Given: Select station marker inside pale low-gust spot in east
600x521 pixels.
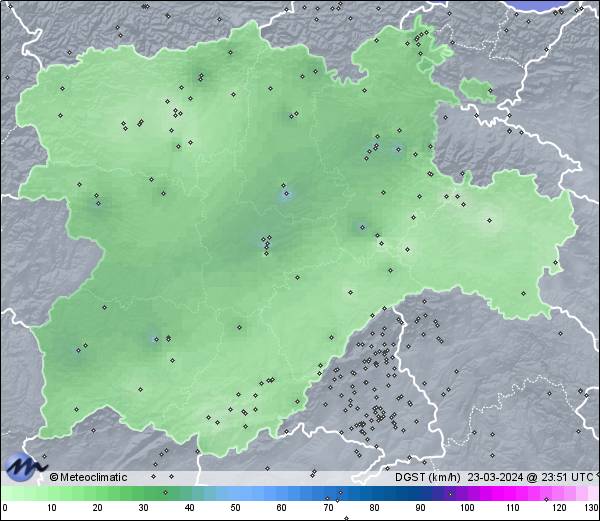Looking at the screenshot, I should pos(489,220).
